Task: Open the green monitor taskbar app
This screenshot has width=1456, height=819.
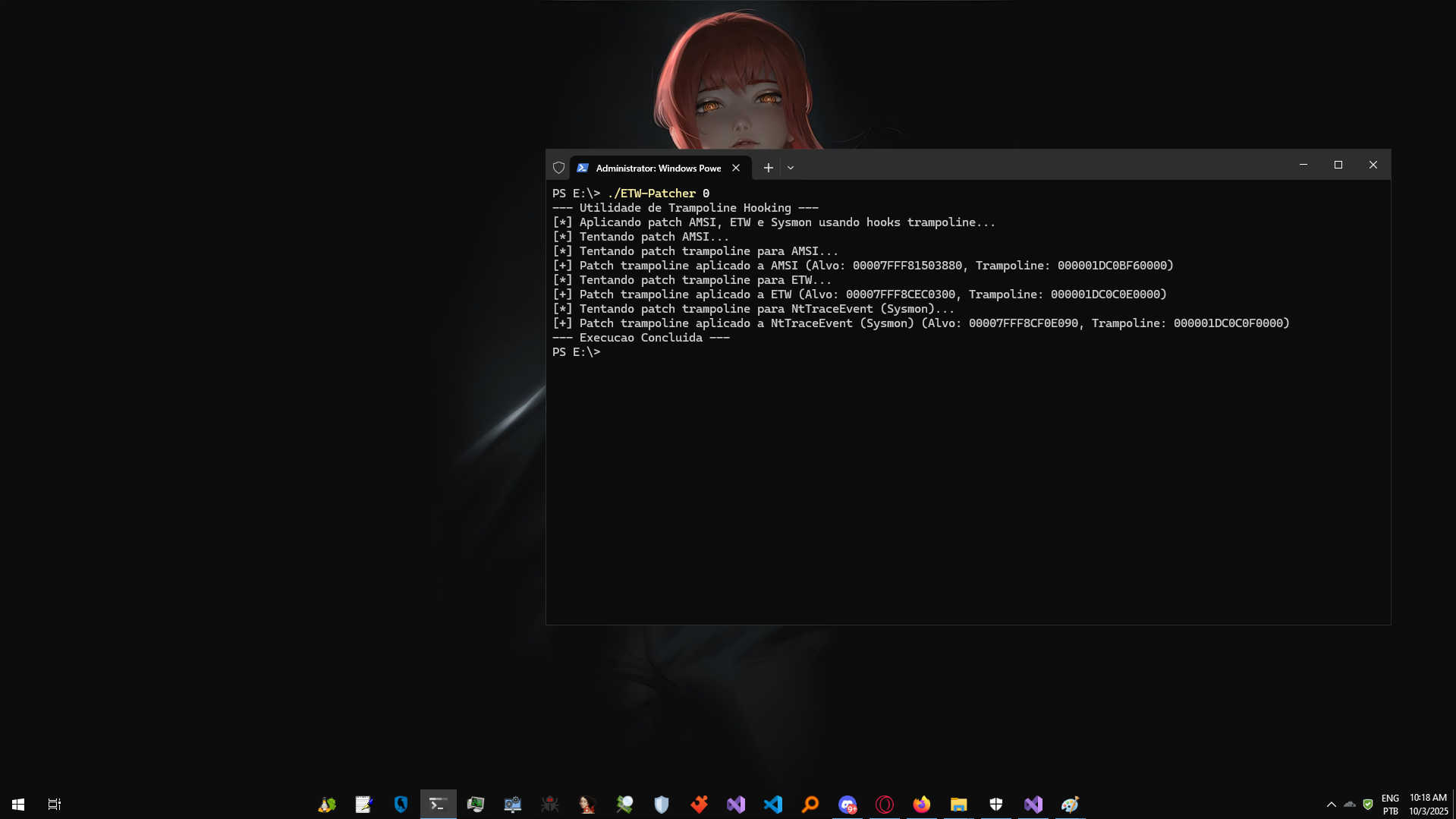Action: tap(476, 804)
